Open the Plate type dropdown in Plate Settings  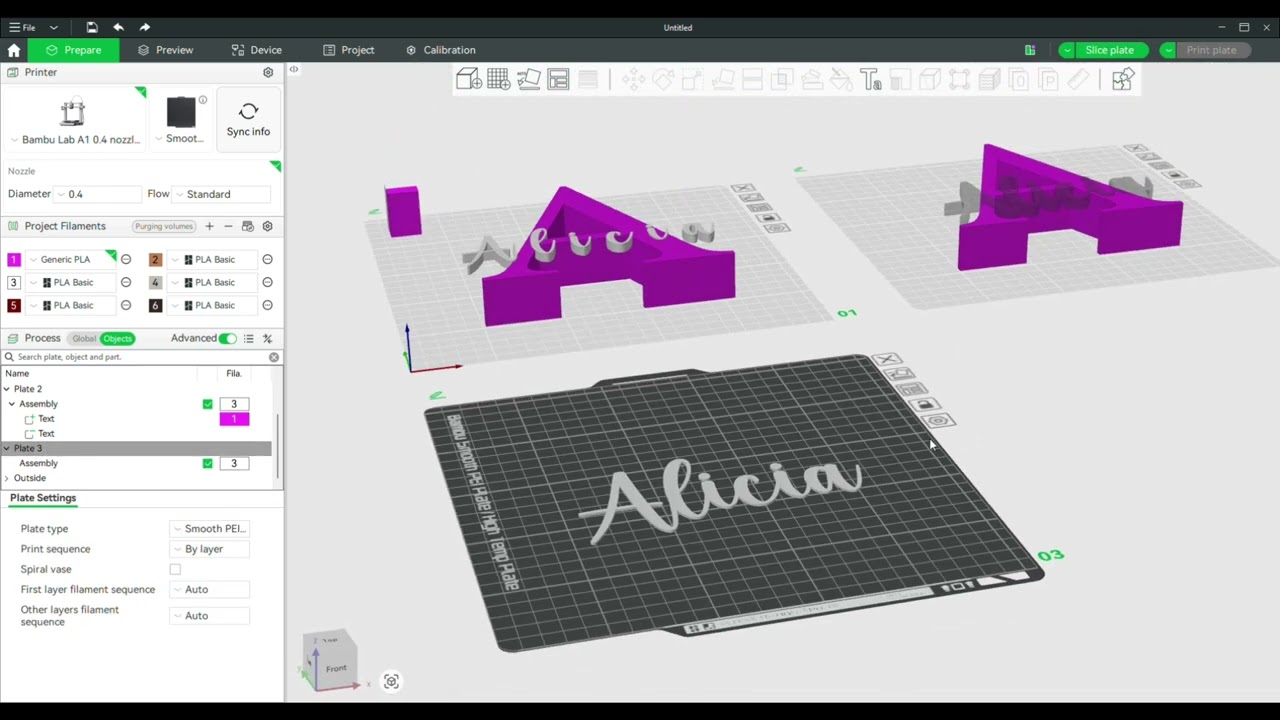click(x=209, y=529)
